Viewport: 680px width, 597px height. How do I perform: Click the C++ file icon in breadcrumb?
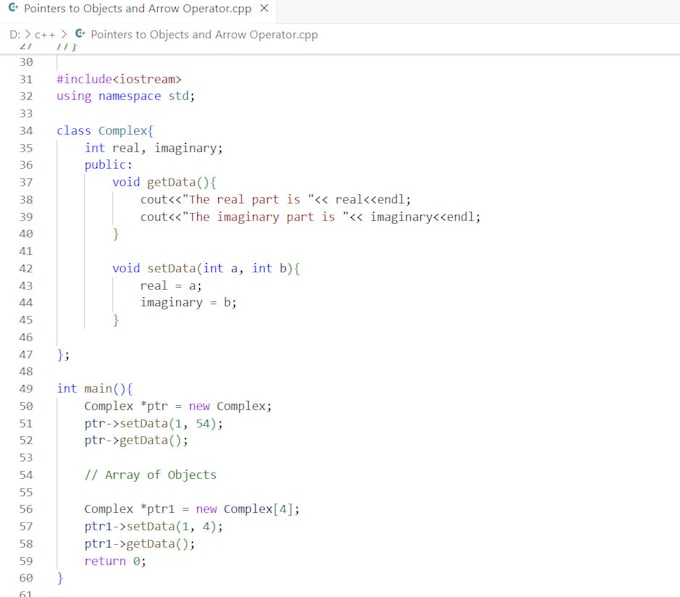[x=80, y=33]
